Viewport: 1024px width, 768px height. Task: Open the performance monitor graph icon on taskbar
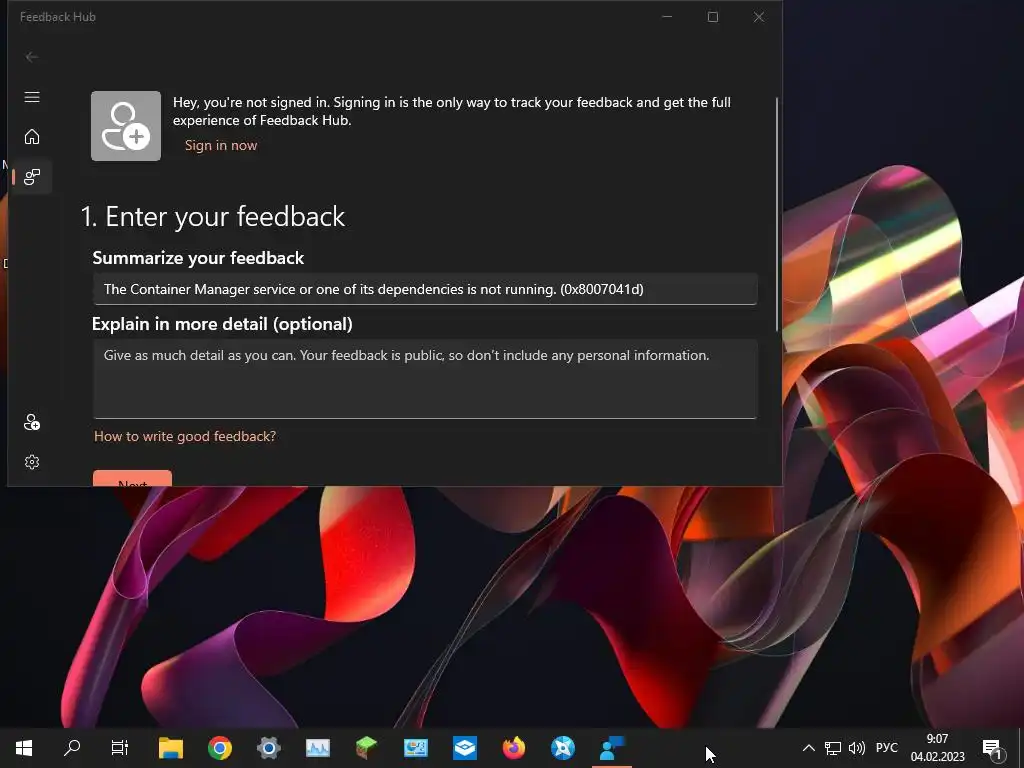coord(318,748)
